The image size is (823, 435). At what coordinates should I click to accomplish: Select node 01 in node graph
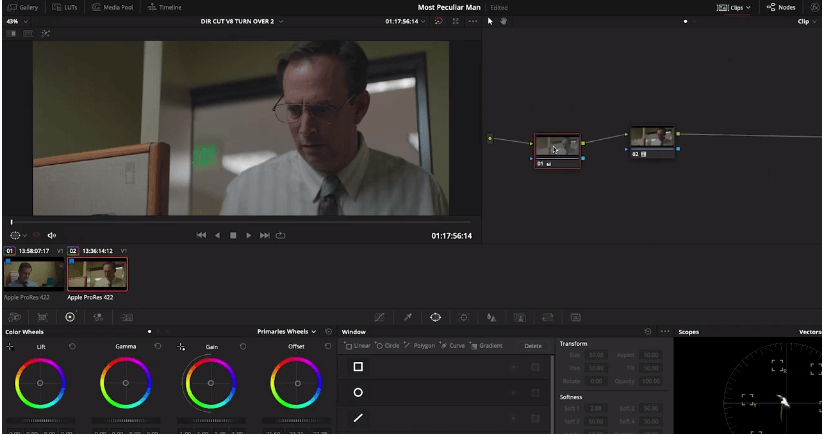[x=557, y=151]
